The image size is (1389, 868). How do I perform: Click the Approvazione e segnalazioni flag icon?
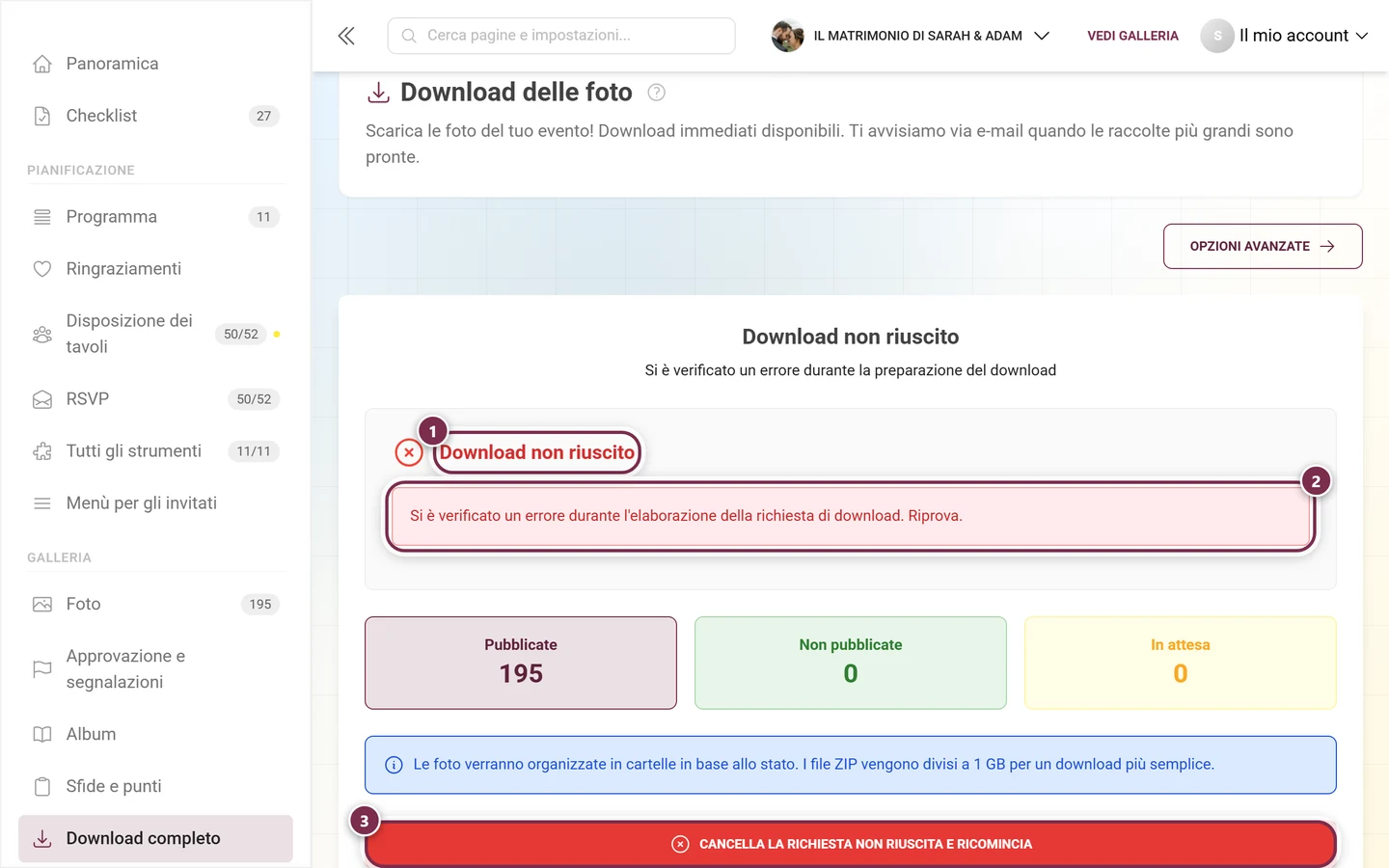click(42, 668)
